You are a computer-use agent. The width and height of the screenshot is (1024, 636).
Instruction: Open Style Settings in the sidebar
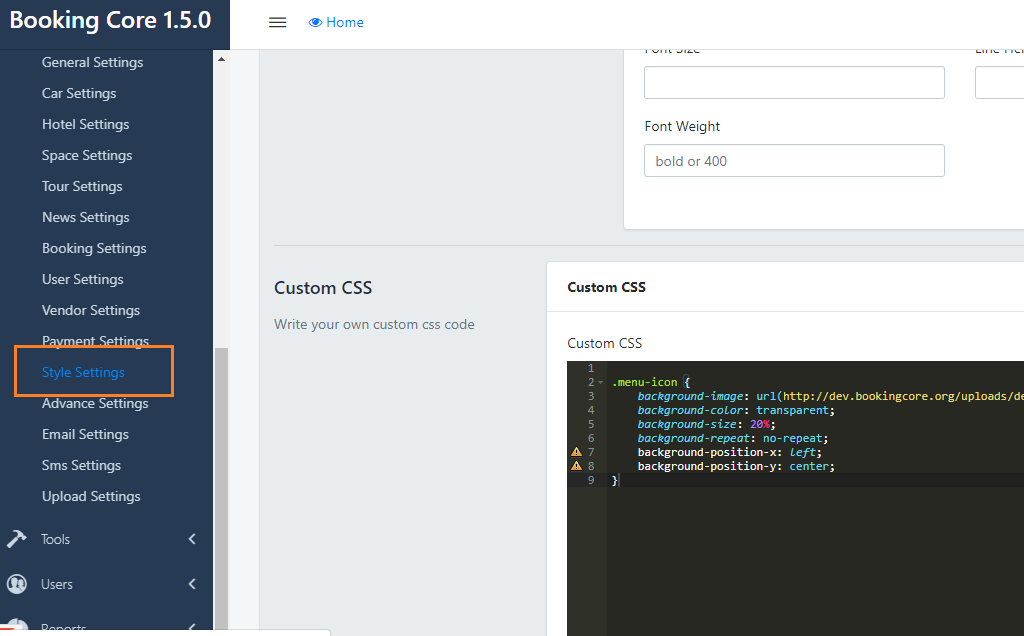coord(83,372)
